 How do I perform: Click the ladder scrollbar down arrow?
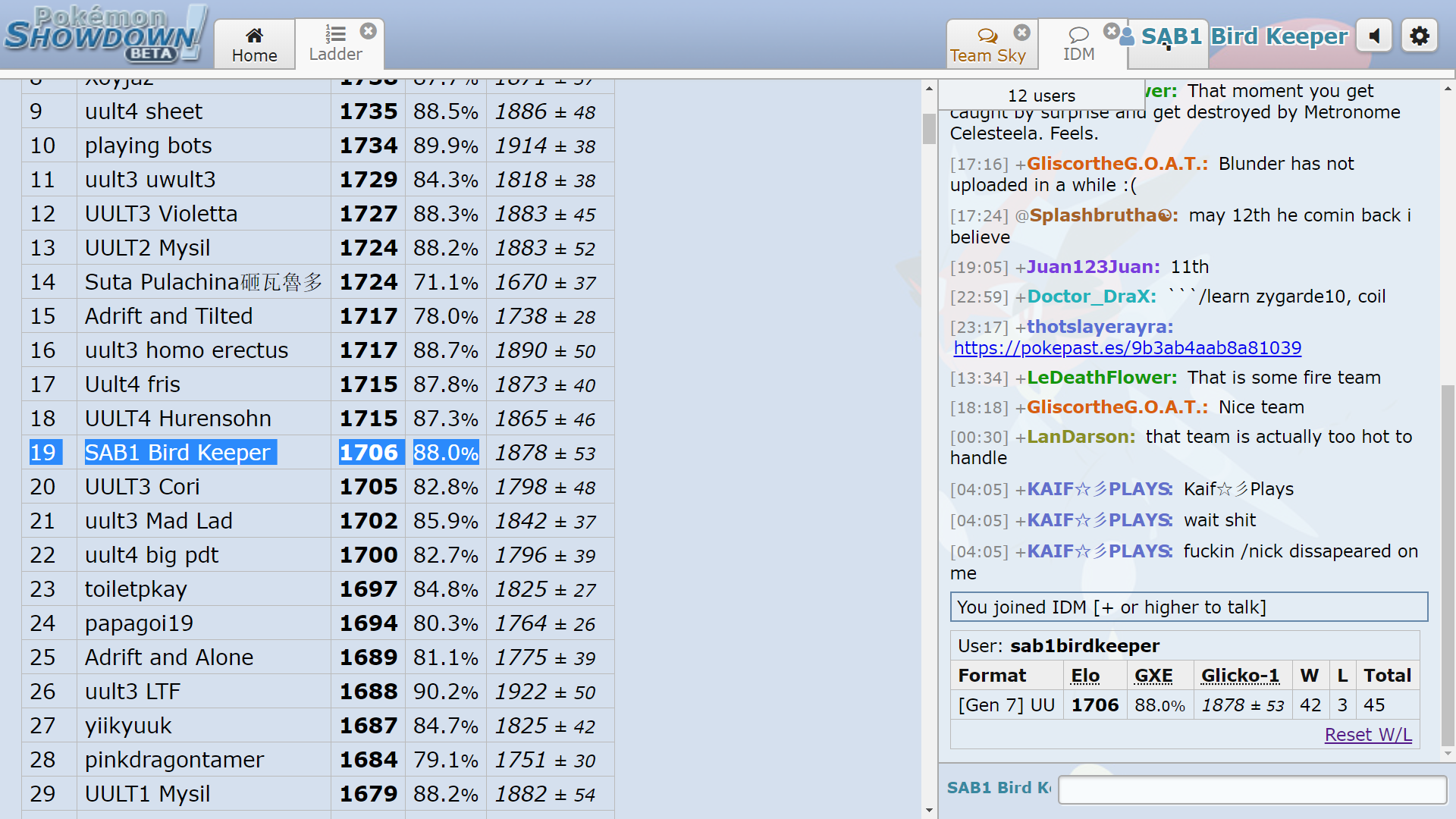929,810
